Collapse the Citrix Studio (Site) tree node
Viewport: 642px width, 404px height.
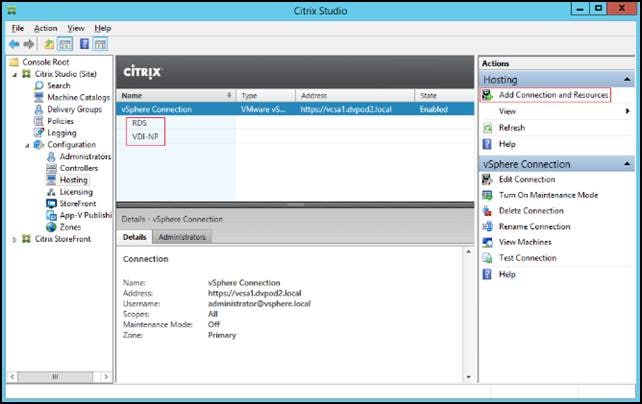[15, 74]
